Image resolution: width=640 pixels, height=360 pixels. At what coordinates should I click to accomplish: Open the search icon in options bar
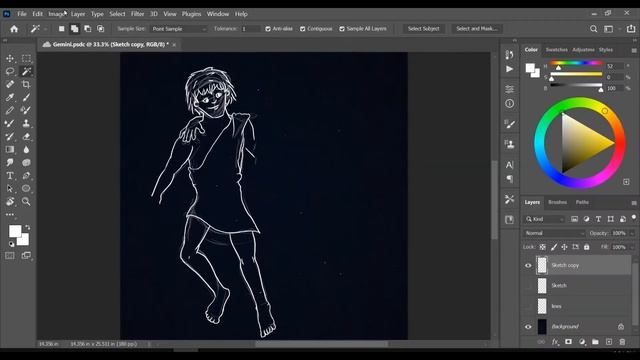click(x=593, y=29)
